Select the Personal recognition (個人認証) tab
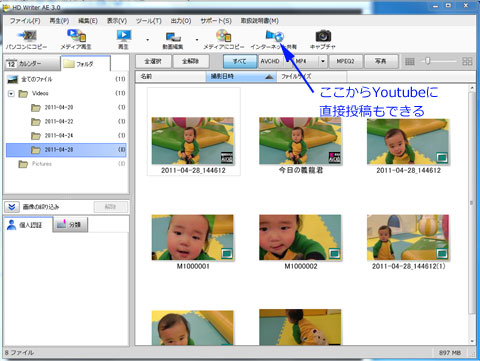480x361 pixels. point(28,224)
